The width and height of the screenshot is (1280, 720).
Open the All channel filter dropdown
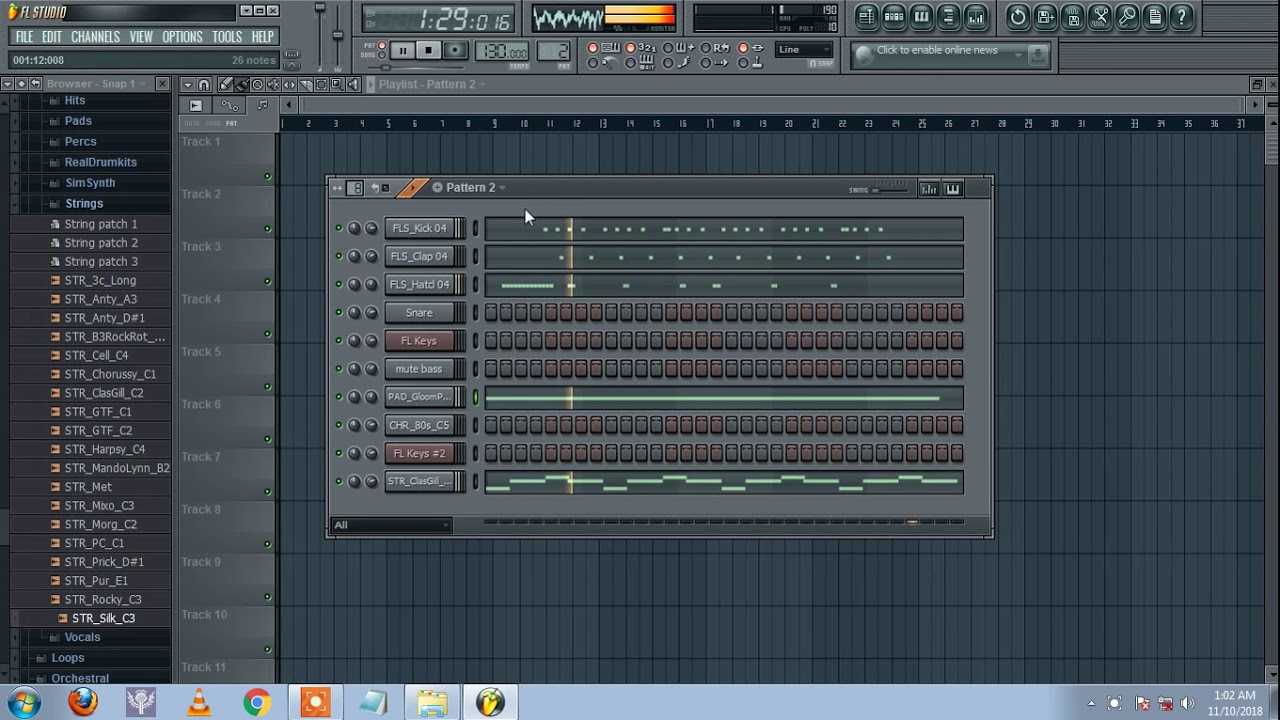click(x=392, y=525)
